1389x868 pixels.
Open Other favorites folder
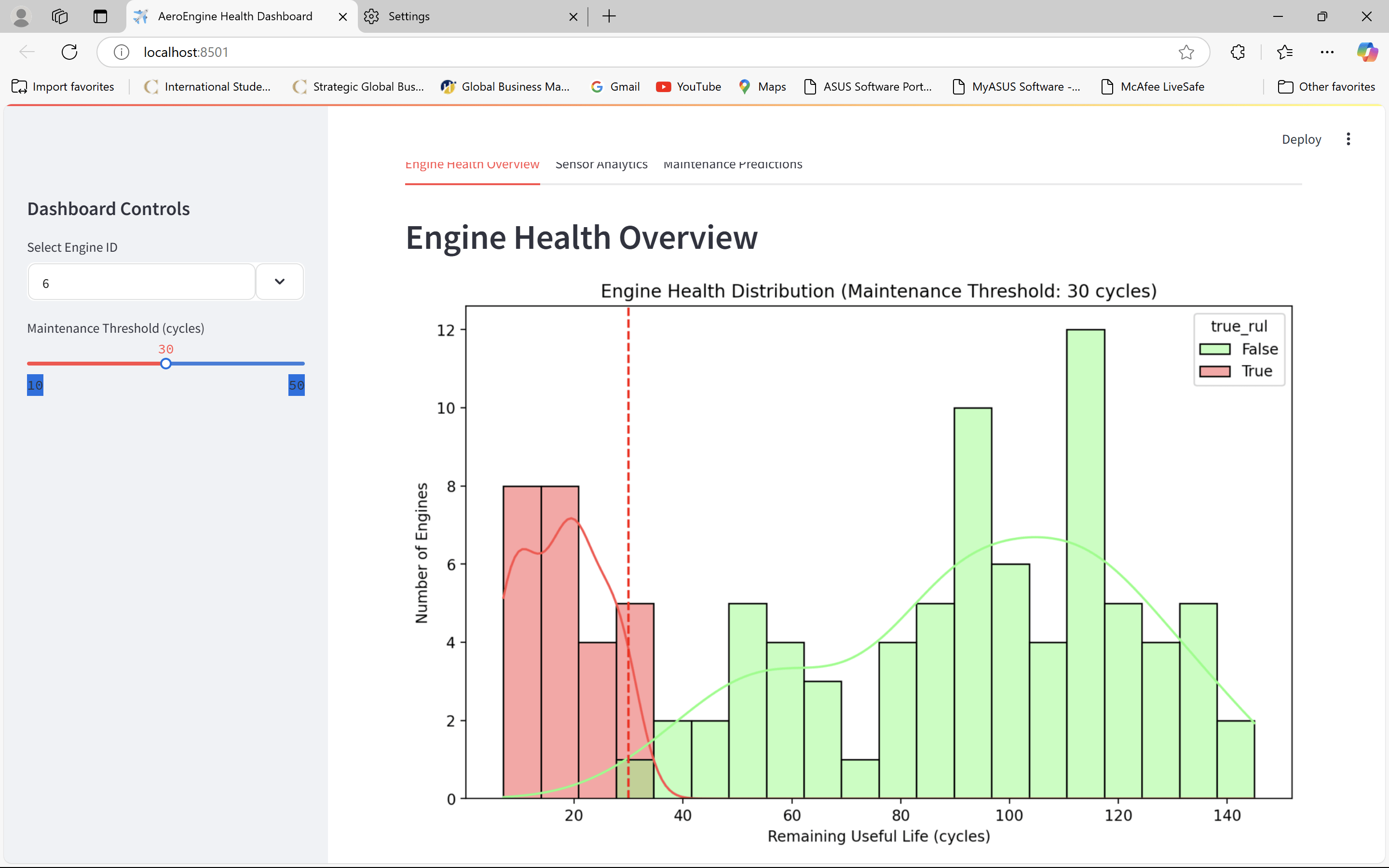pos(1326,87)
